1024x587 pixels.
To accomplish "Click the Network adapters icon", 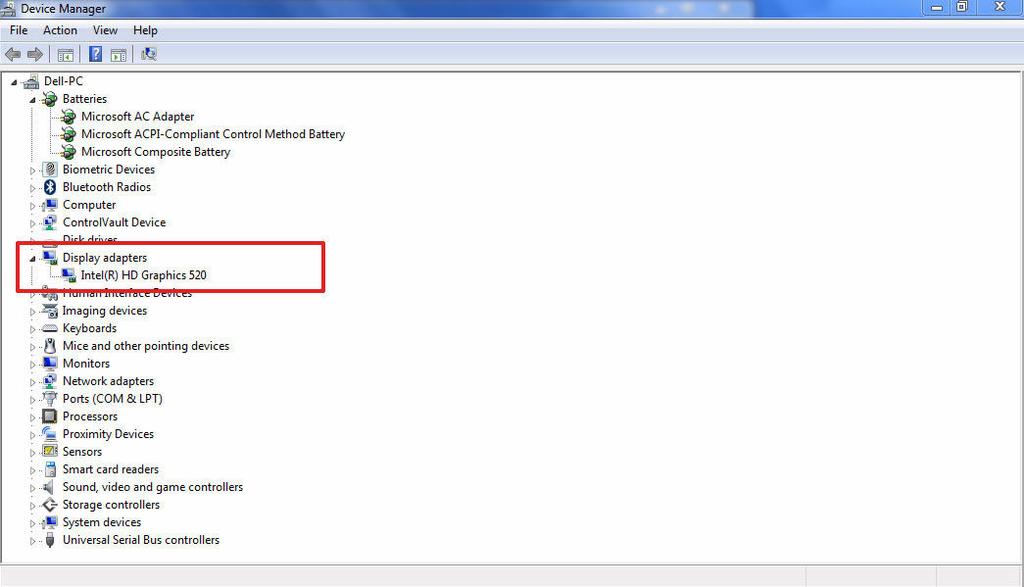I will 50,381.
